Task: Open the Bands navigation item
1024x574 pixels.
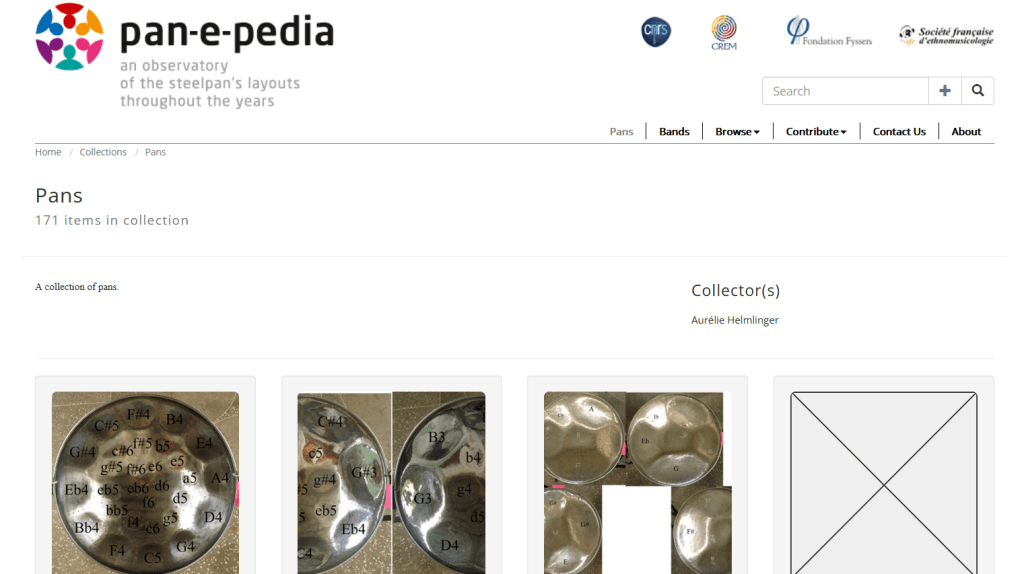Action: pos(674,131)
